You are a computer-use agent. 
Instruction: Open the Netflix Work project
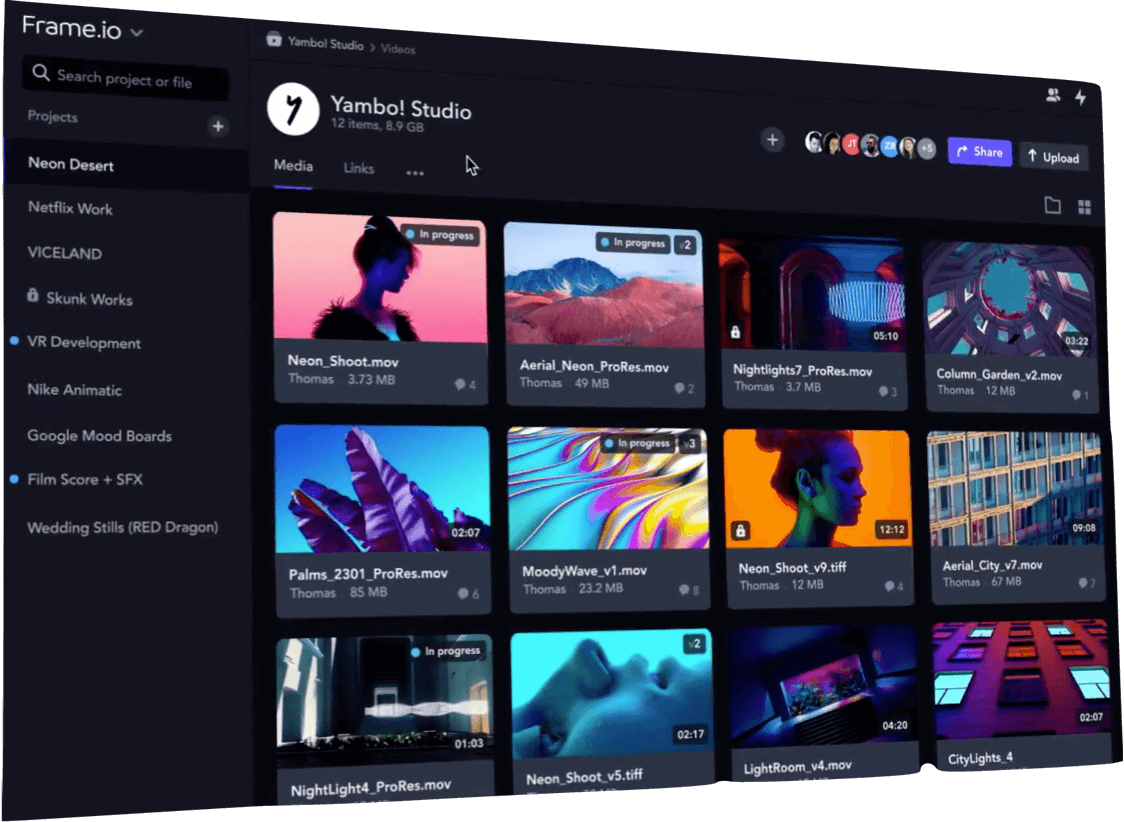[70, 209]
